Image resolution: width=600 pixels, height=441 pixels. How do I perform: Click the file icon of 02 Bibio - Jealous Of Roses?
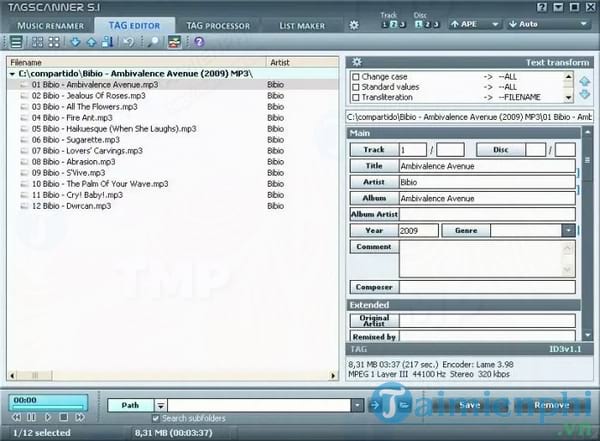(24, 96)
